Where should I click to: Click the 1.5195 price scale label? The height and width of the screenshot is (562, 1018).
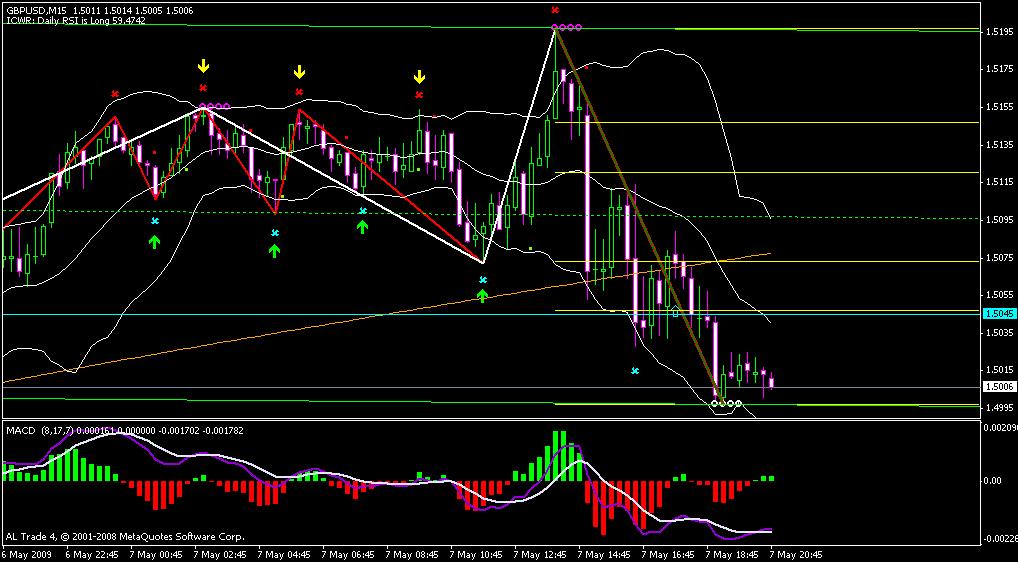click(998, 32)
